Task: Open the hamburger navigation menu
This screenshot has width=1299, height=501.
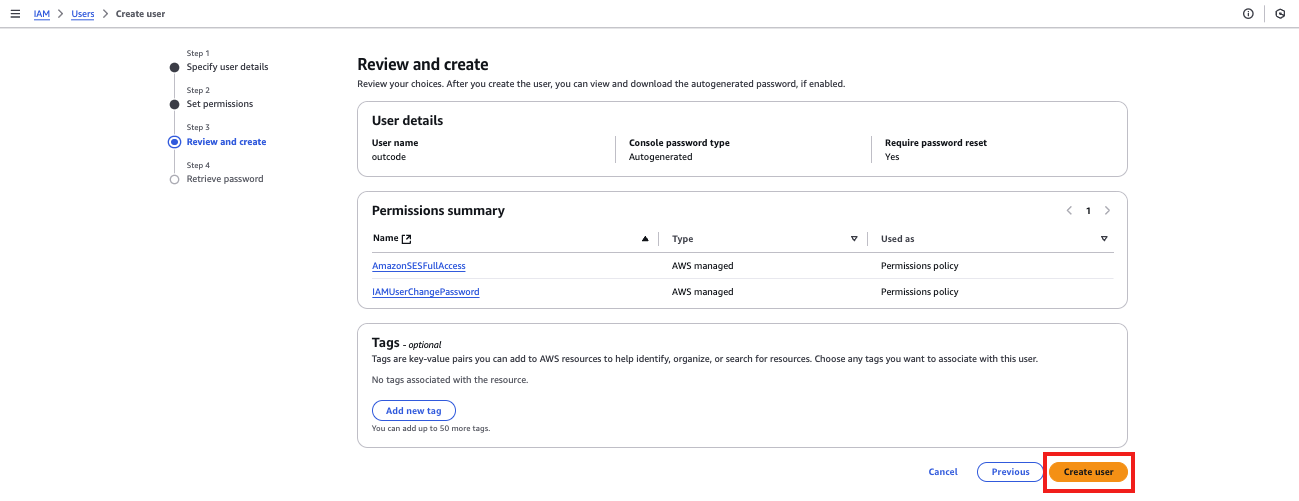Action: point(15,14)
